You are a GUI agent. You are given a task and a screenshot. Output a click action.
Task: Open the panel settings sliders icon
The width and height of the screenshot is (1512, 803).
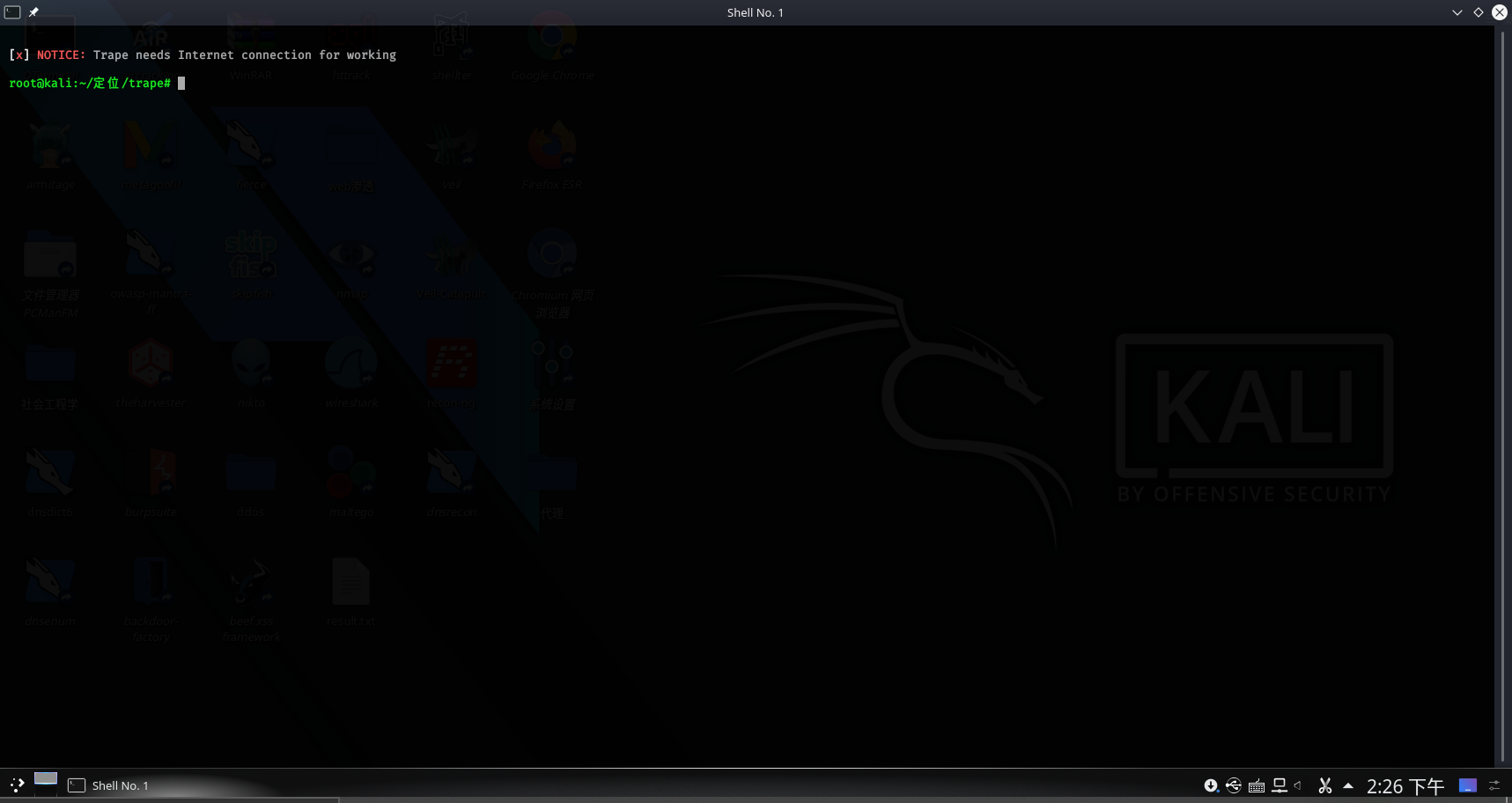click(x=1495, y=785)
